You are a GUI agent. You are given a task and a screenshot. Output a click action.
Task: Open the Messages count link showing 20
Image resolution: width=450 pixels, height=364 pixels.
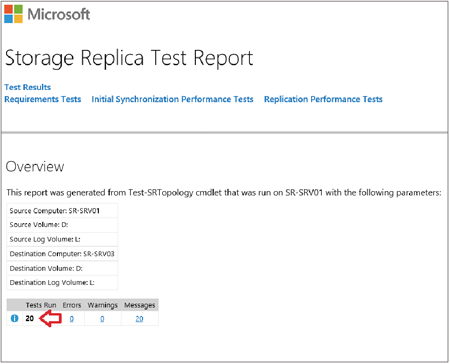[139, 319]
